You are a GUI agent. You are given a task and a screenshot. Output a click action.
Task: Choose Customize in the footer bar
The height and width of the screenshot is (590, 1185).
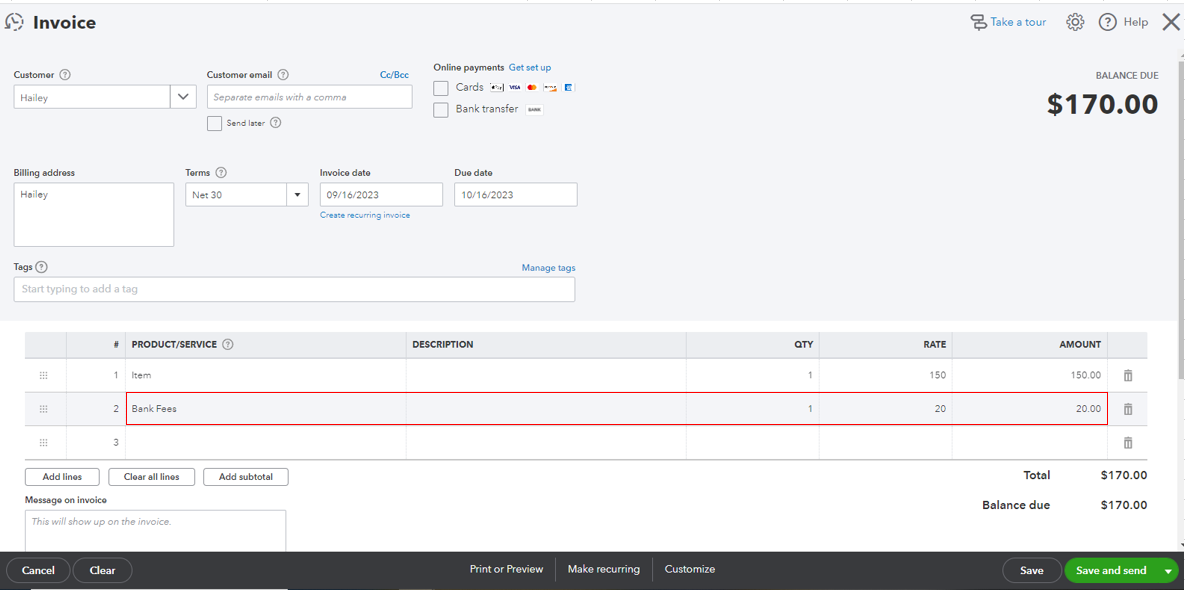pos(690,570)
